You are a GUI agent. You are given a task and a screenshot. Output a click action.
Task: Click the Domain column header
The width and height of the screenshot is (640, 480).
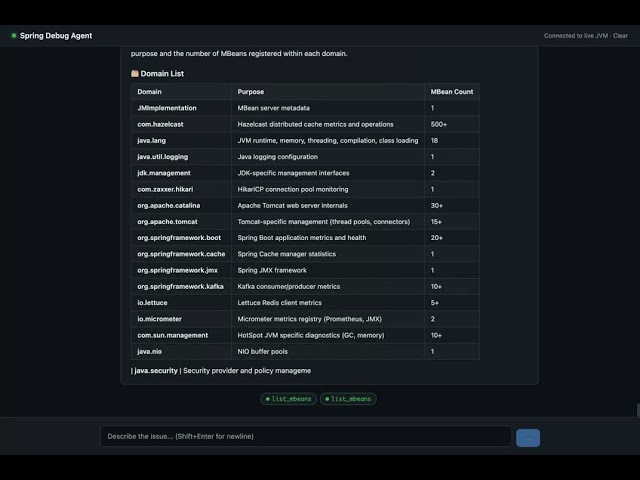click(182, 92)
